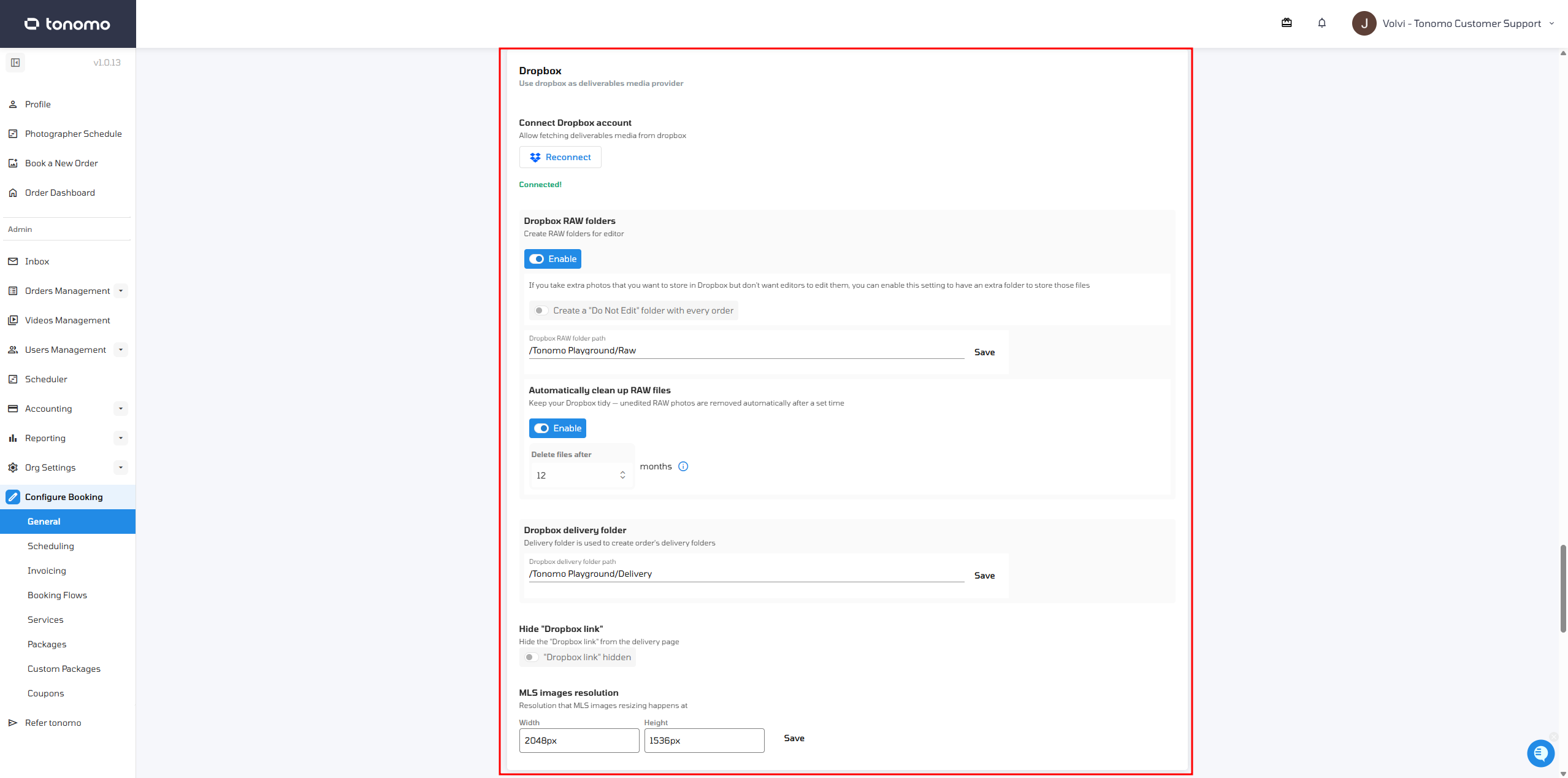Expand the Orders Management submenu arrow
Screen dimensions: 1568x778
click(x=121, y=291)
